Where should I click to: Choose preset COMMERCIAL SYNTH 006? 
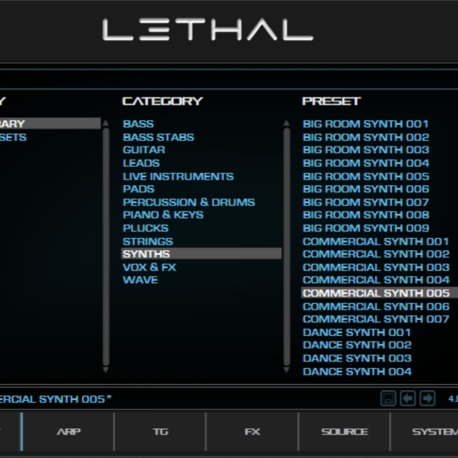click(376, 306)
